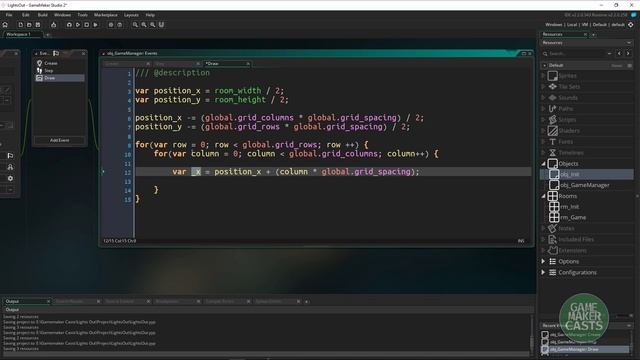
Task: Select obj_Init in resource tree
Action: pyautogui.click(x=587, y=174)
